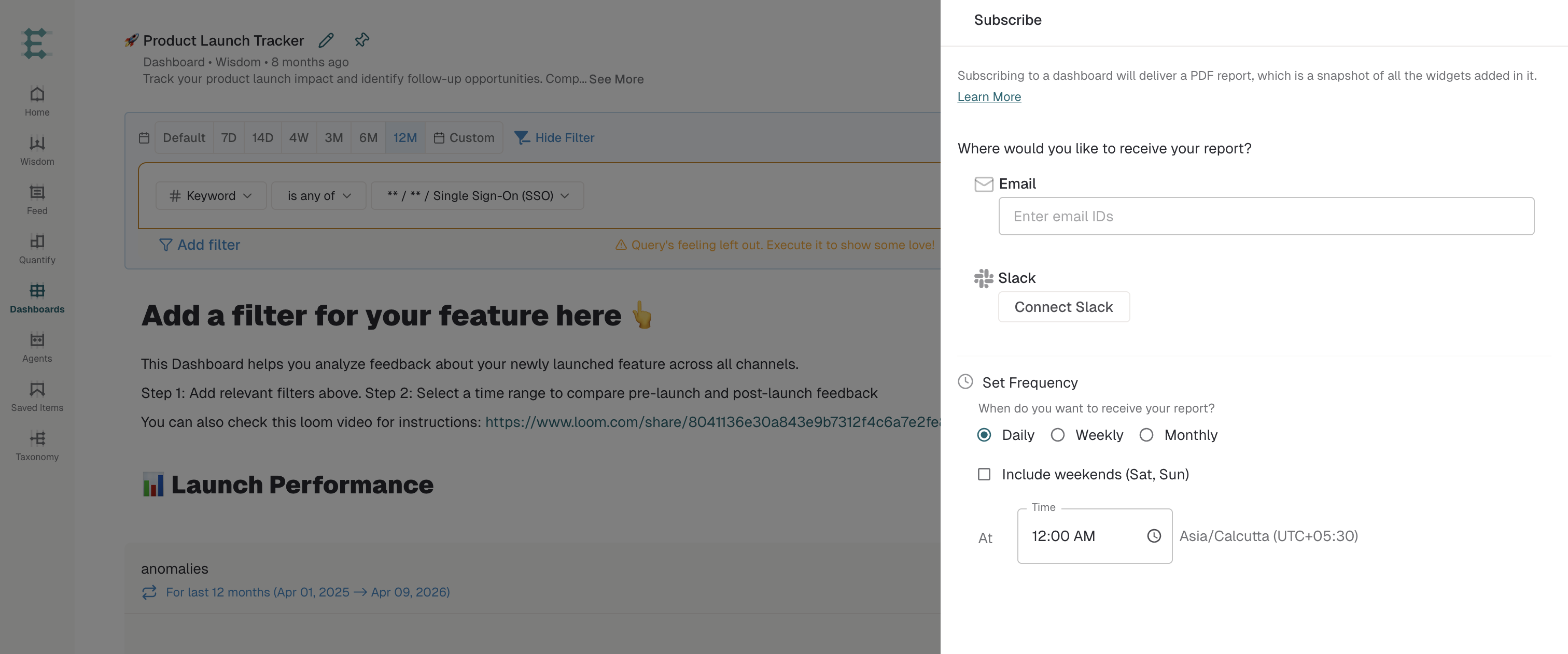Click the pencil edit icon by title

tap(326, 40)
